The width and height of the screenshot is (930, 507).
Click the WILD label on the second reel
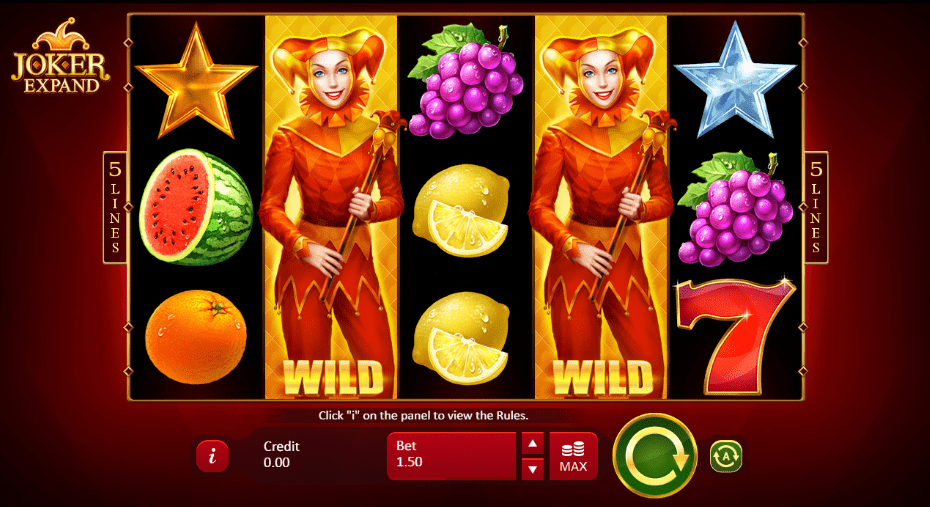click(332, 377)
